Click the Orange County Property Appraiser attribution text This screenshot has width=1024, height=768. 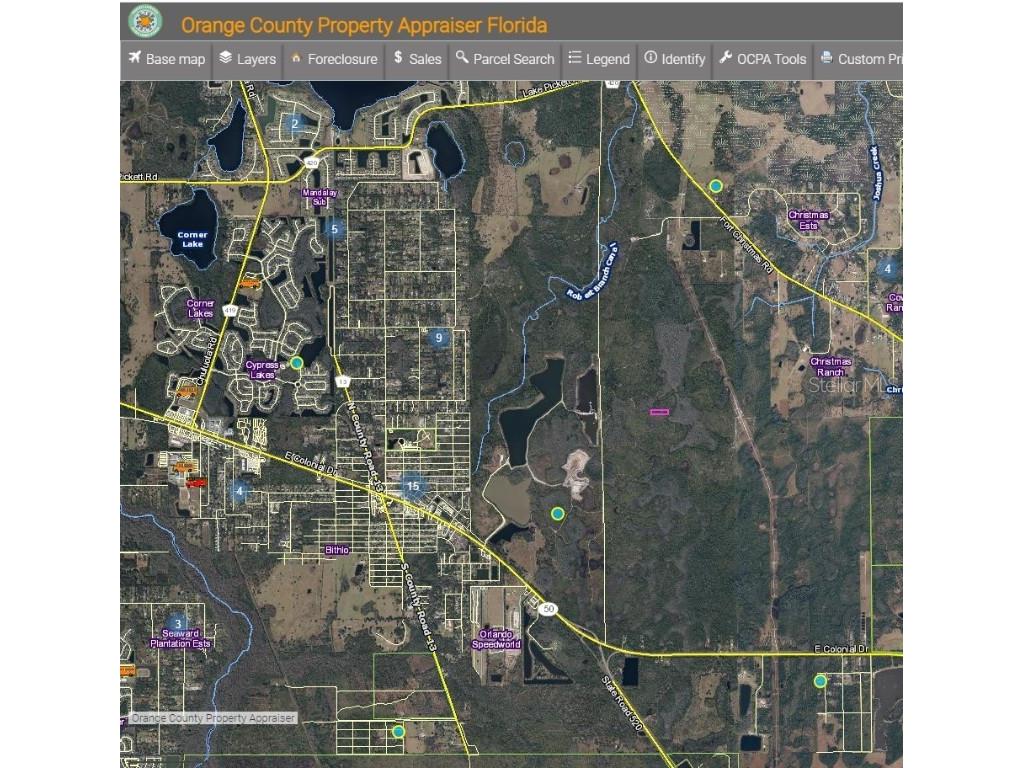pyautogui.click(x=215, y=717)
